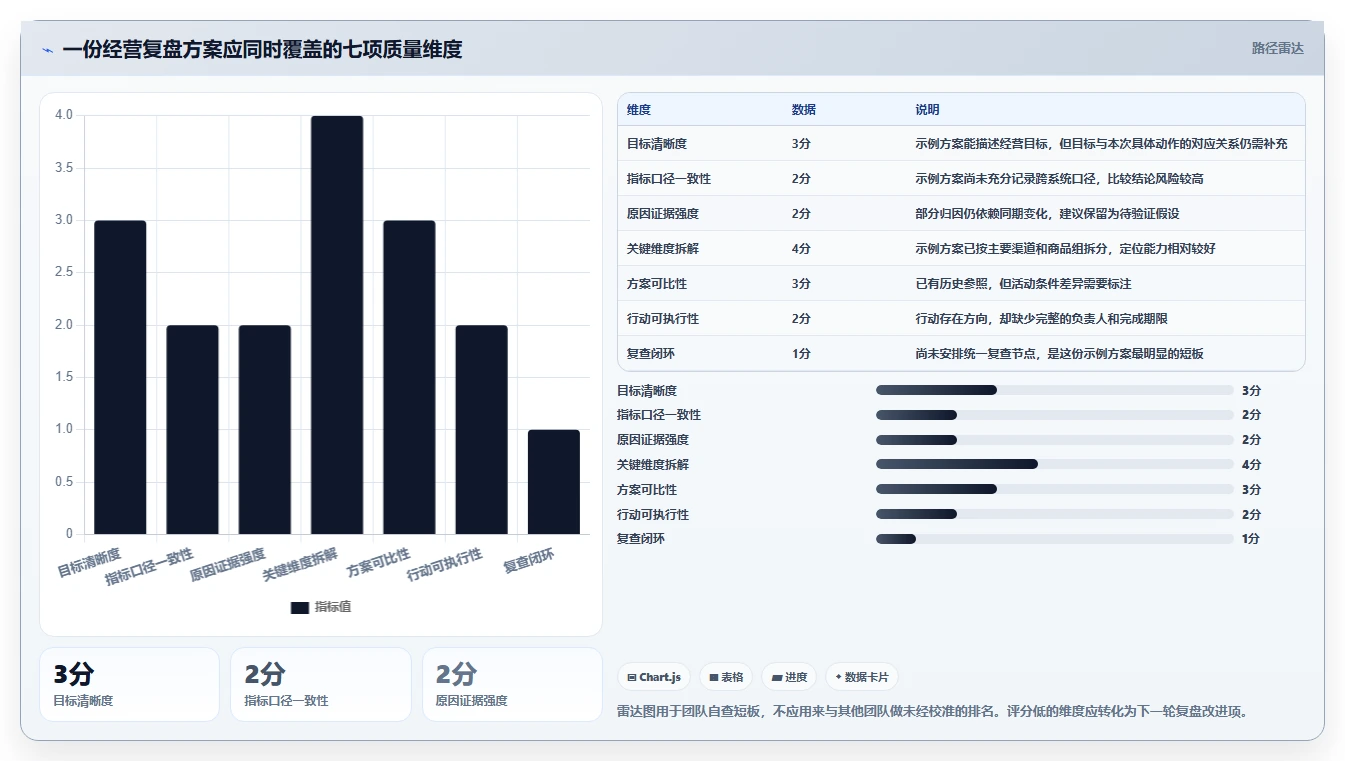Click the description starting 示例方案尚未充分记录

coord(1059,179)
